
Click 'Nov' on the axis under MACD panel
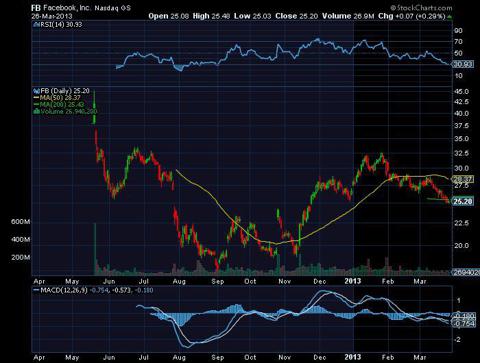pyautogui.click(x=284, y=357)
